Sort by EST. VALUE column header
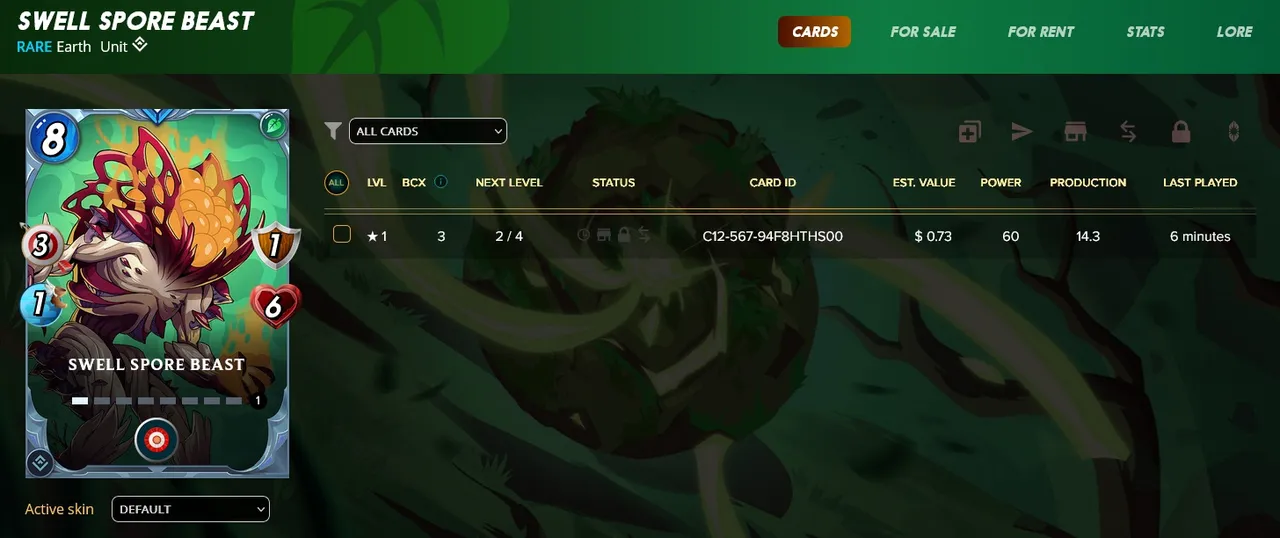Image resolution: width=1280 pixels, height=538 pixels. (x=924, y=183)
